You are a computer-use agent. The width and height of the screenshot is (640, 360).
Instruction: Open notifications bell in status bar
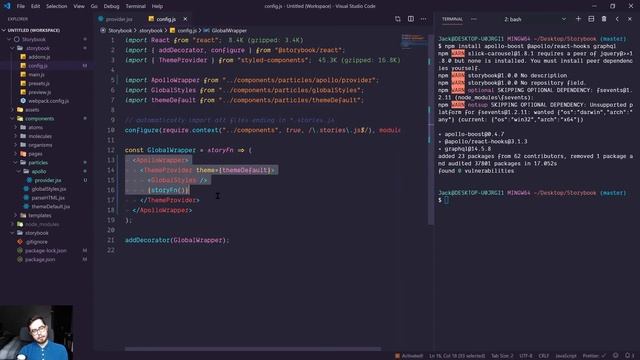[629, 356]
